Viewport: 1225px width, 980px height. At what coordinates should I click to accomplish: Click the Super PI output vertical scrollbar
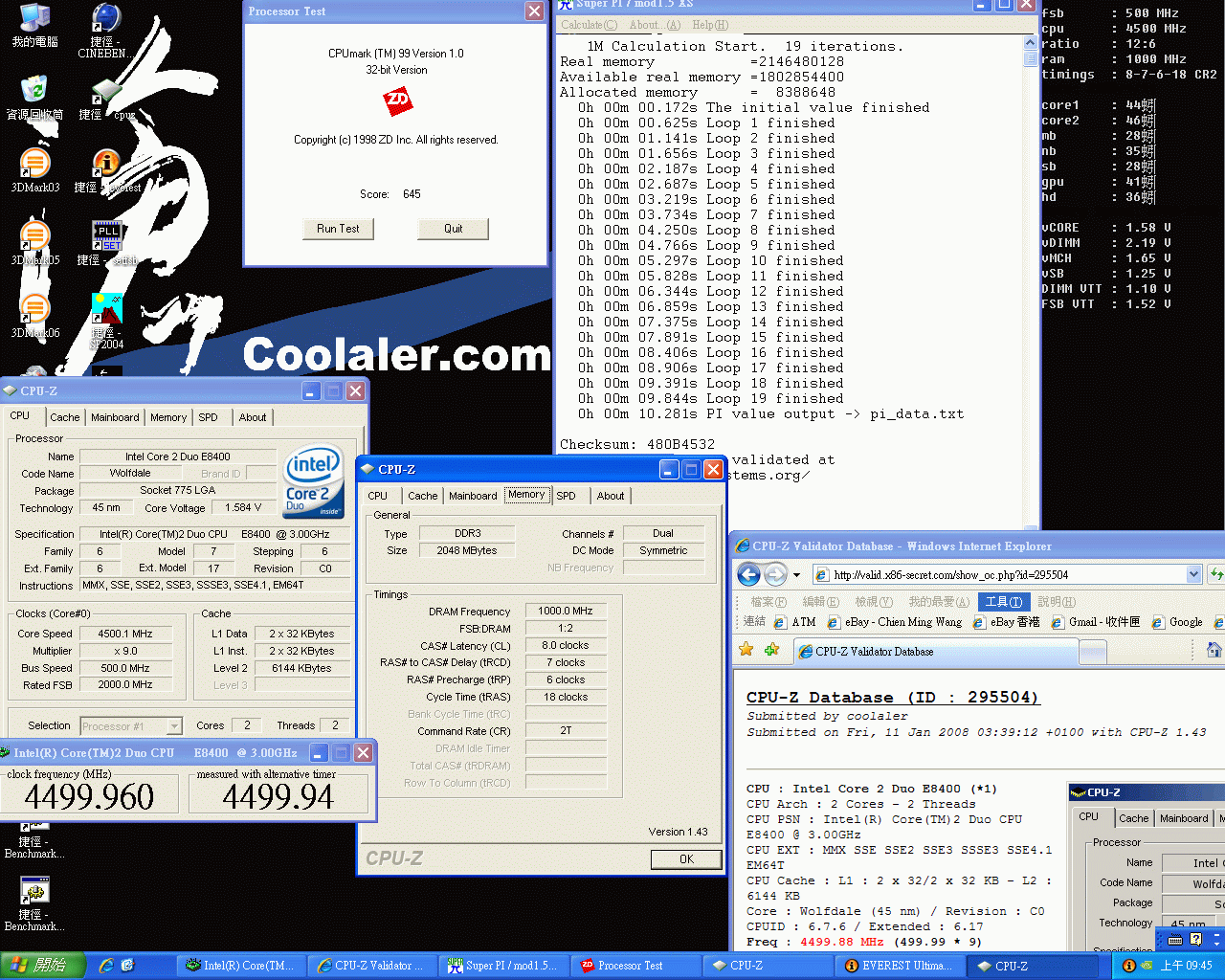(1031, 282)
